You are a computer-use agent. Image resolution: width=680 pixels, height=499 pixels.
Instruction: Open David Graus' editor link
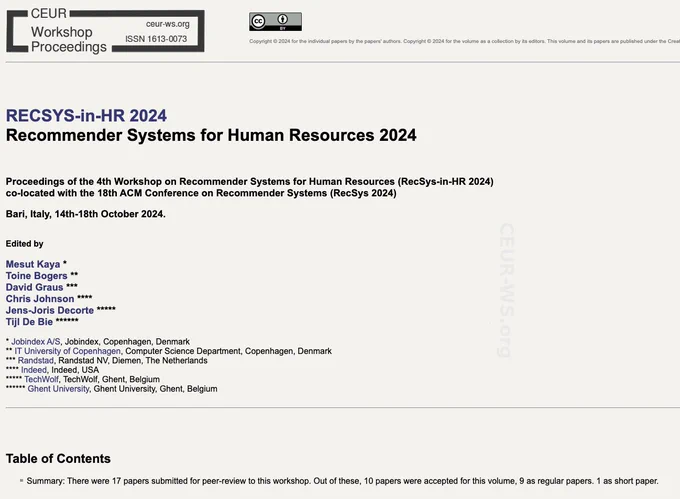(x=34, y=287)
